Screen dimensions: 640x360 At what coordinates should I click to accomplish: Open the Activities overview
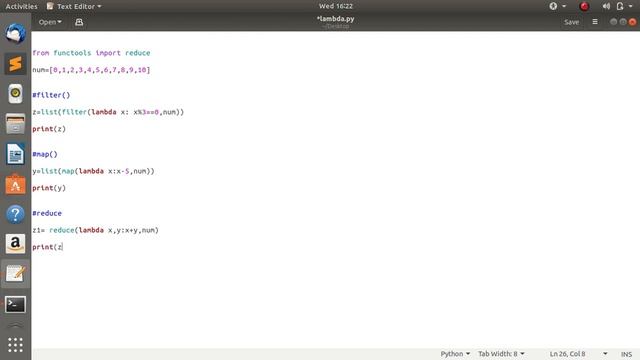tap(21, 6)
